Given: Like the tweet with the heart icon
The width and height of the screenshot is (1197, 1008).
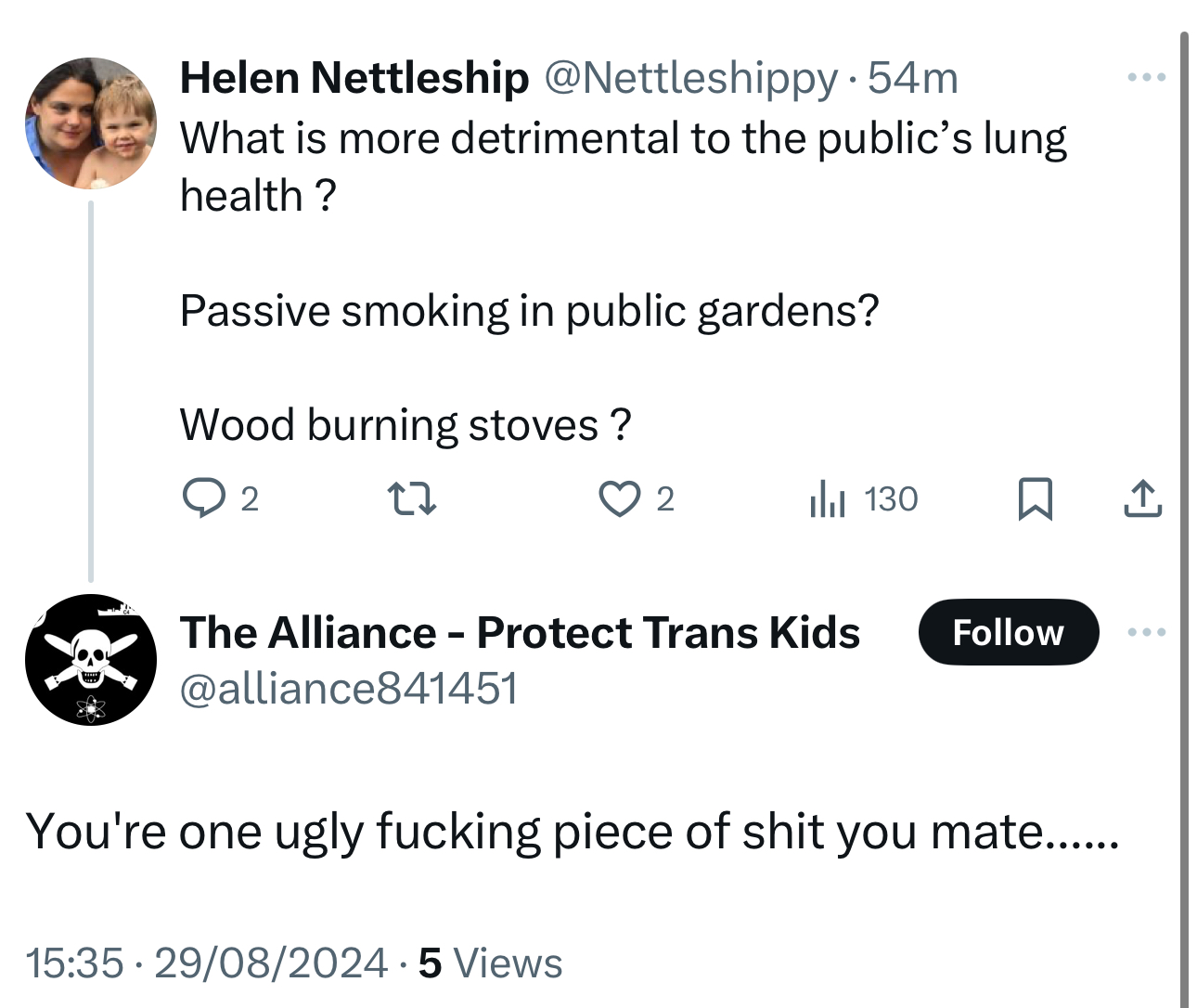Looking at the screenshot, I should (x=619, y=499).
